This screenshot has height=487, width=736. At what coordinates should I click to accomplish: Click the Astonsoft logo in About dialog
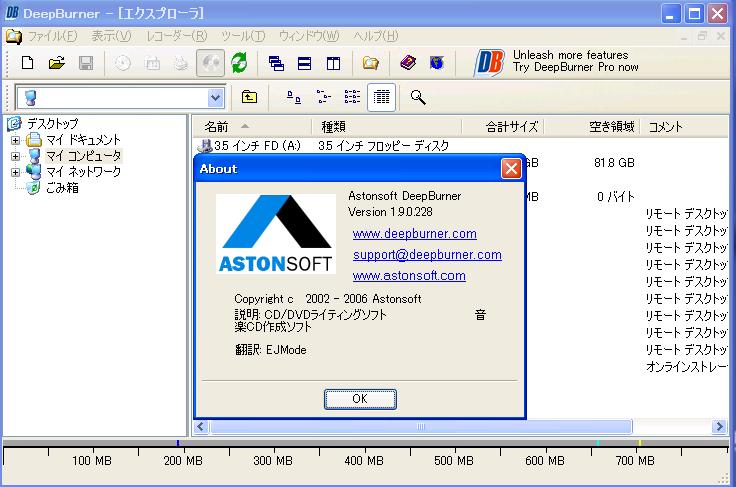click(276, 234)
